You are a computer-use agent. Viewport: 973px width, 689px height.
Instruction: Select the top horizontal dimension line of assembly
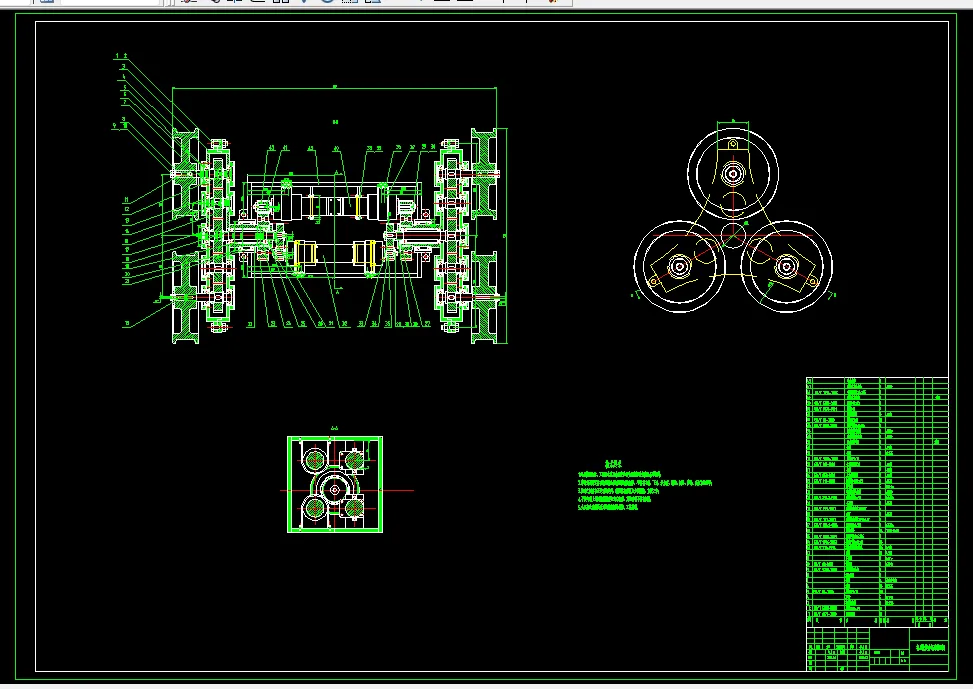(x=334, y=89)
